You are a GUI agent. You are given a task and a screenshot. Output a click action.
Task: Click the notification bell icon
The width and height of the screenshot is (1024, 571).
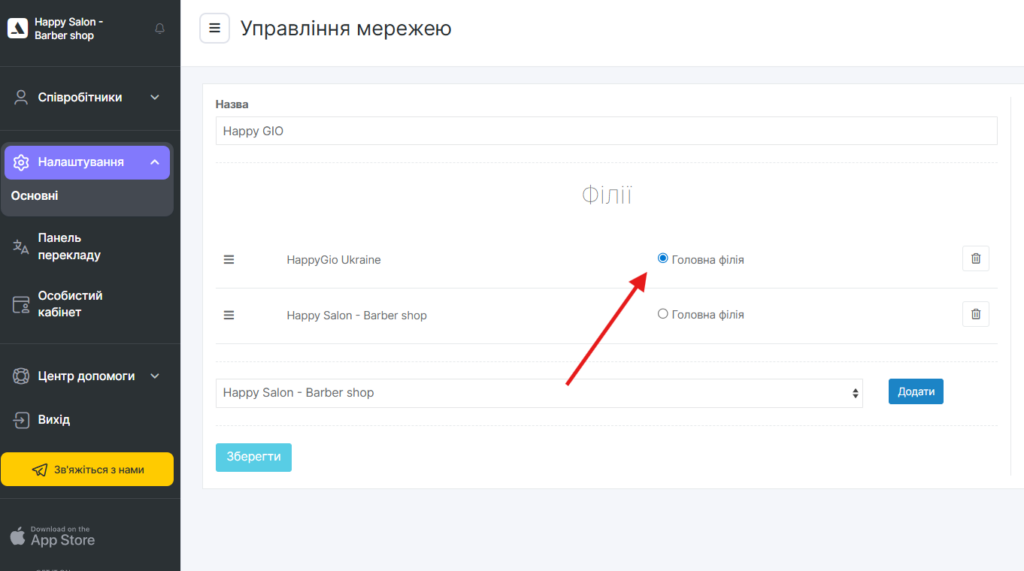[160, 28]
